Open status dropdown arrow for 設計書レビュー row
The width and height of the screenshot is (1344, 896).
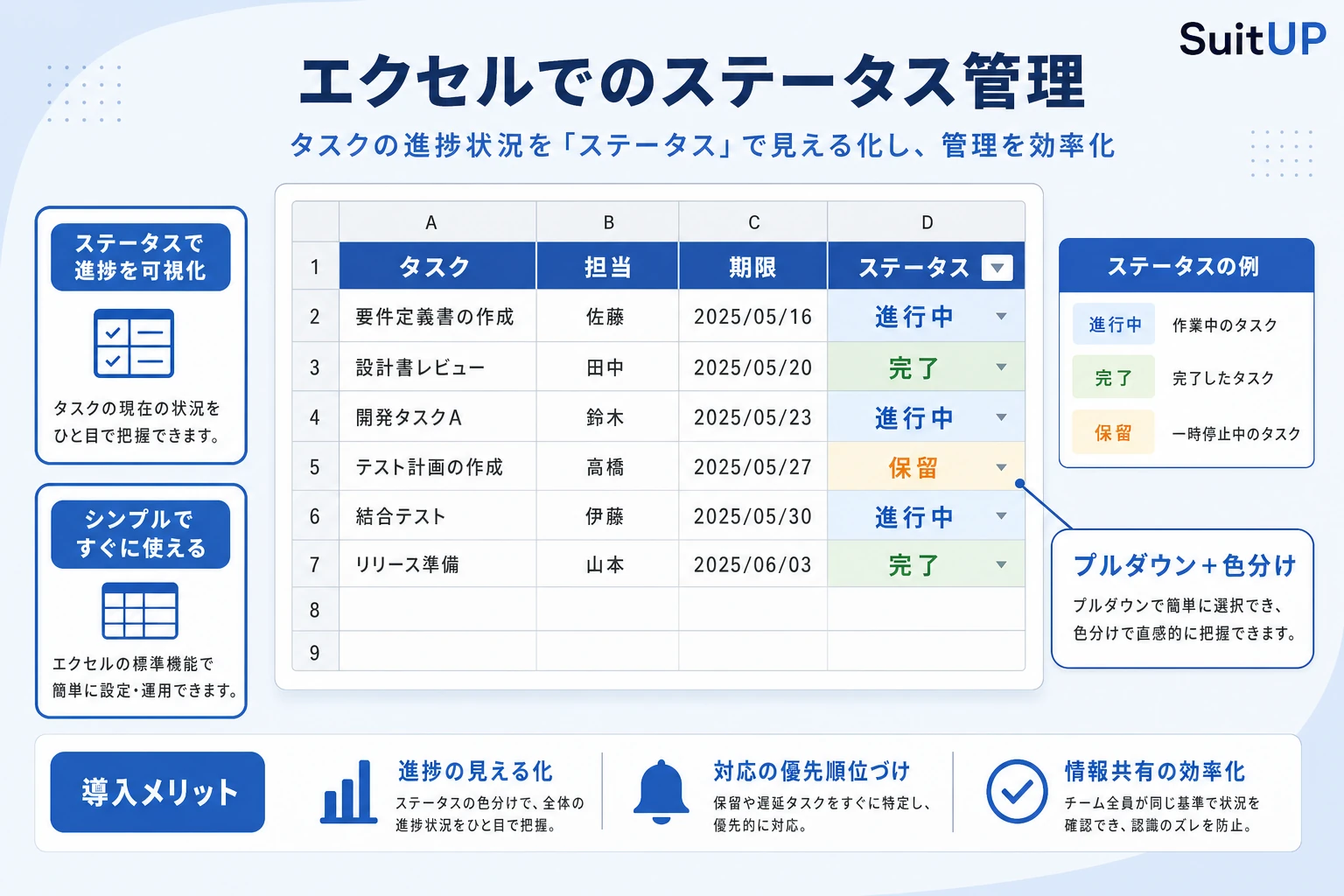(1001, 367)
